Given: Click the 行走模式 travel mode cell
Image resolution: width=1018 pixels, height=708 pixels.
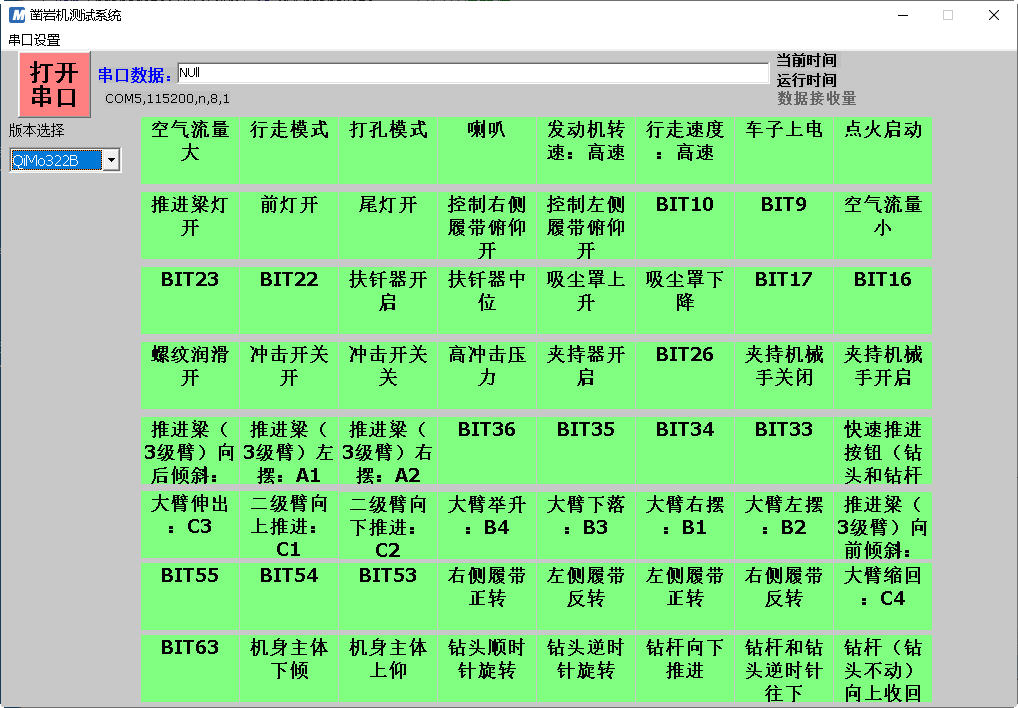Looking at the screenshot, I should (289, 148).
